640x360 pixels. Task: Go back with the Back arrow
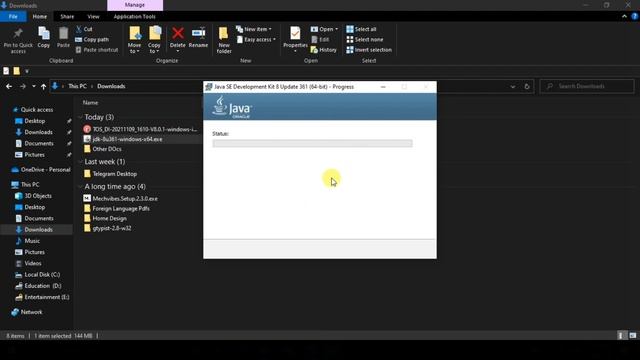pyautogui.click(x=9, y=86)
